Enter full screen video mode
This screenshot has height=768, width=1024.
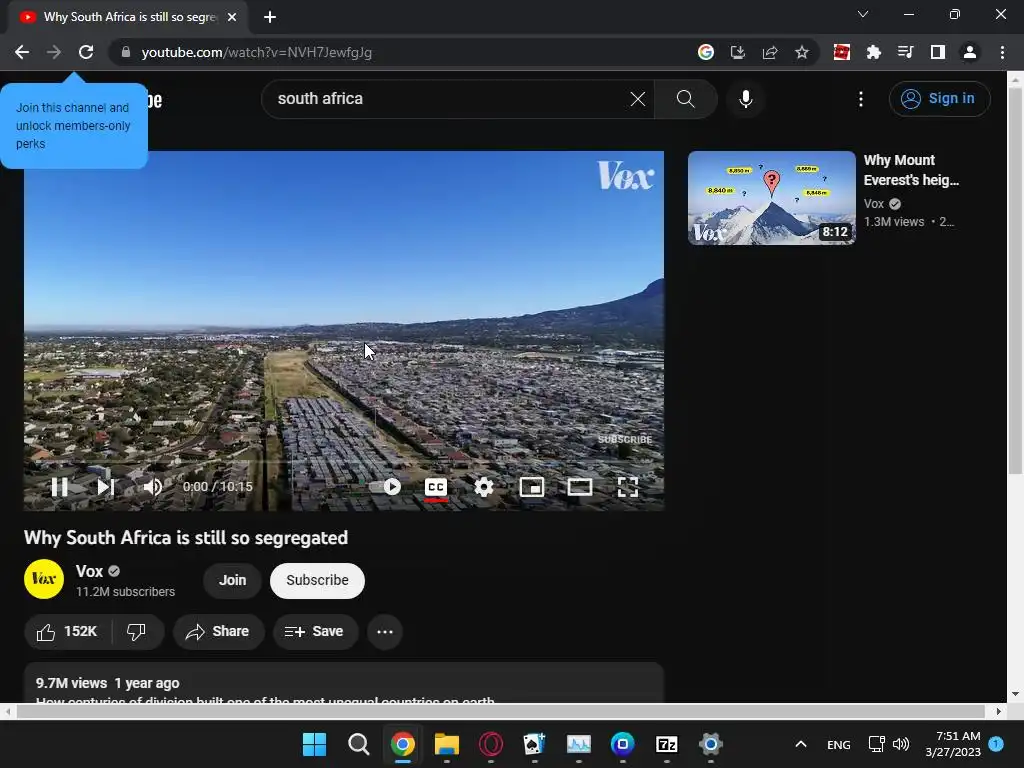coord(628,487)
